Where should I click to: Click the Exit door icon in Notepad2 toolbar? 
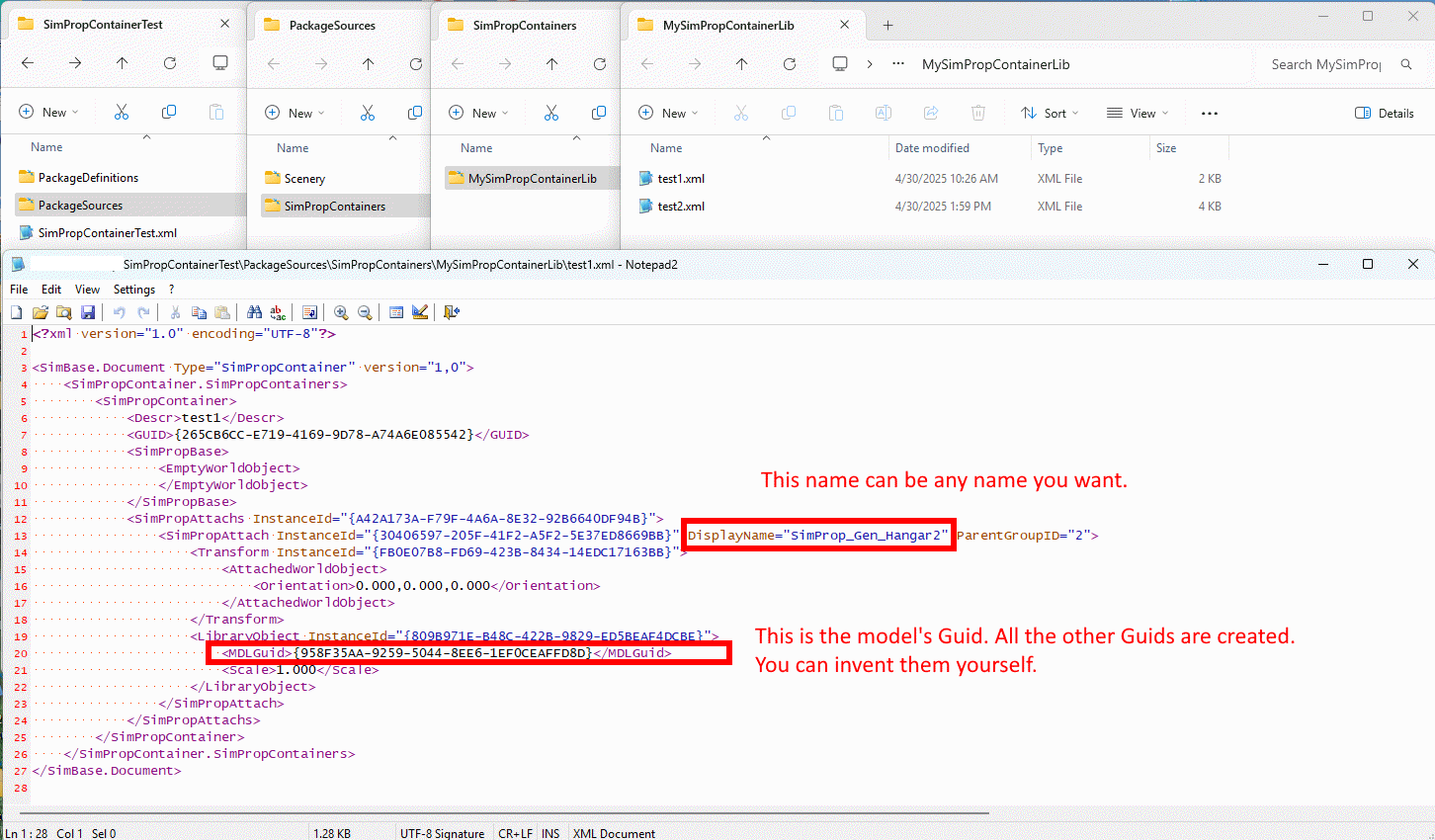[x=452, y=312]
